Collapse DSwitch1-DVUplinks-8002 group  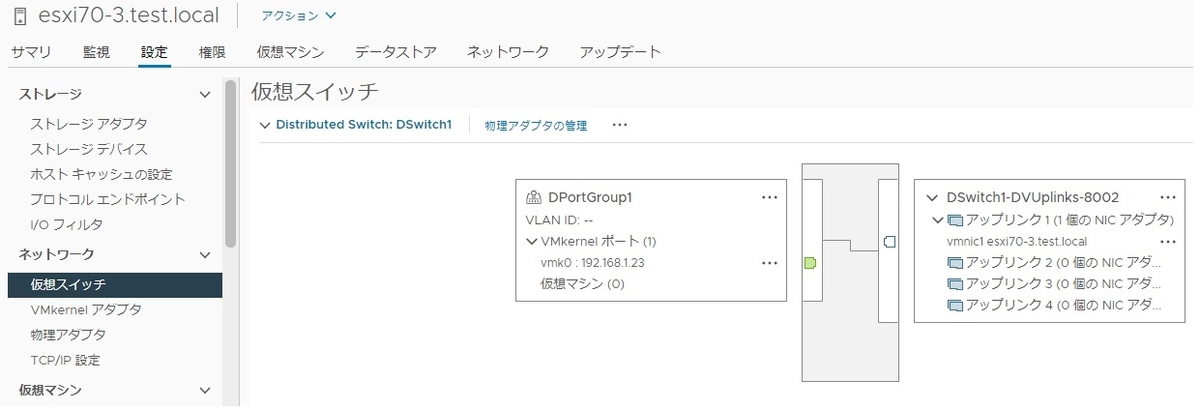pos(933,198)
